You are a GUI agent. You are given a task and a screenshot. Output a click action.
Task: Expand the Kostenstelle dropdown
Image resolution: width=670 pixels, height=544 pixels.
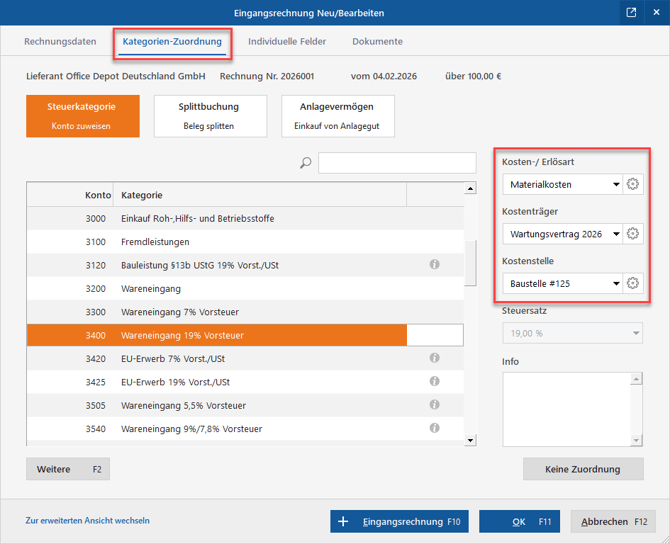pyautogui.click(x=615, y=283)
